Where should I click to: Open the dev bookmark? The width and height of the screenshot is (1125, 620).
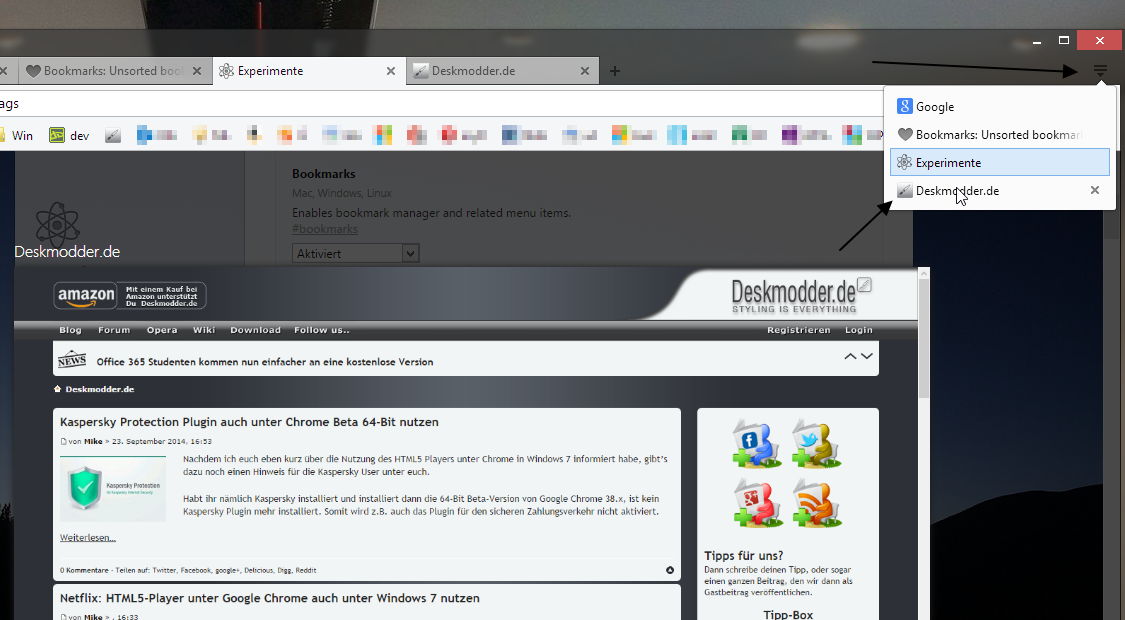[x=69, y=135]
